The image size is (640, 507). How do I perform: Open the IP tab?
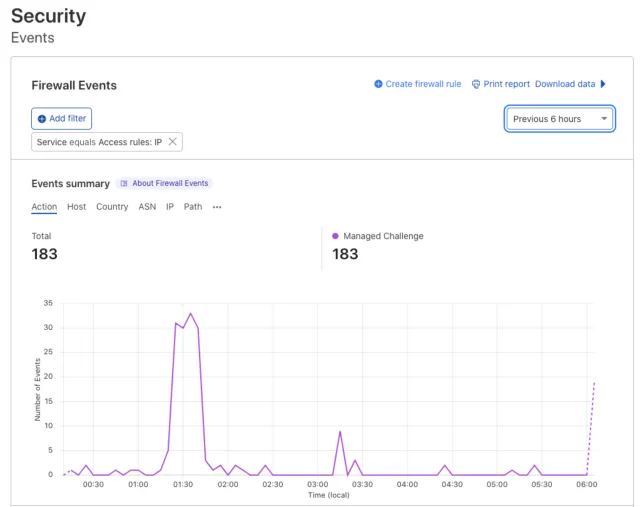tap(170, 207)
